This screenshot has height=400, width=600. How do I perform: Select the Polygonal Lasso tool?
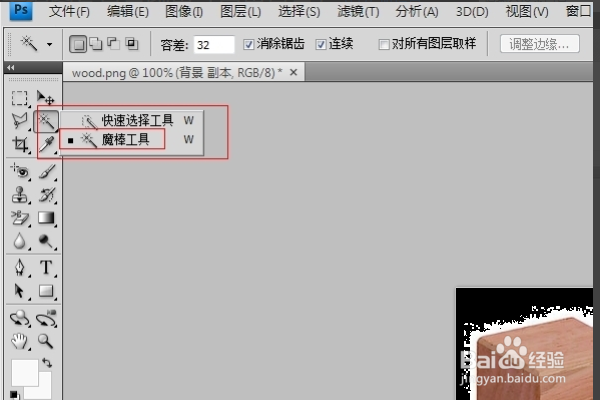click(x=20, y=121)
